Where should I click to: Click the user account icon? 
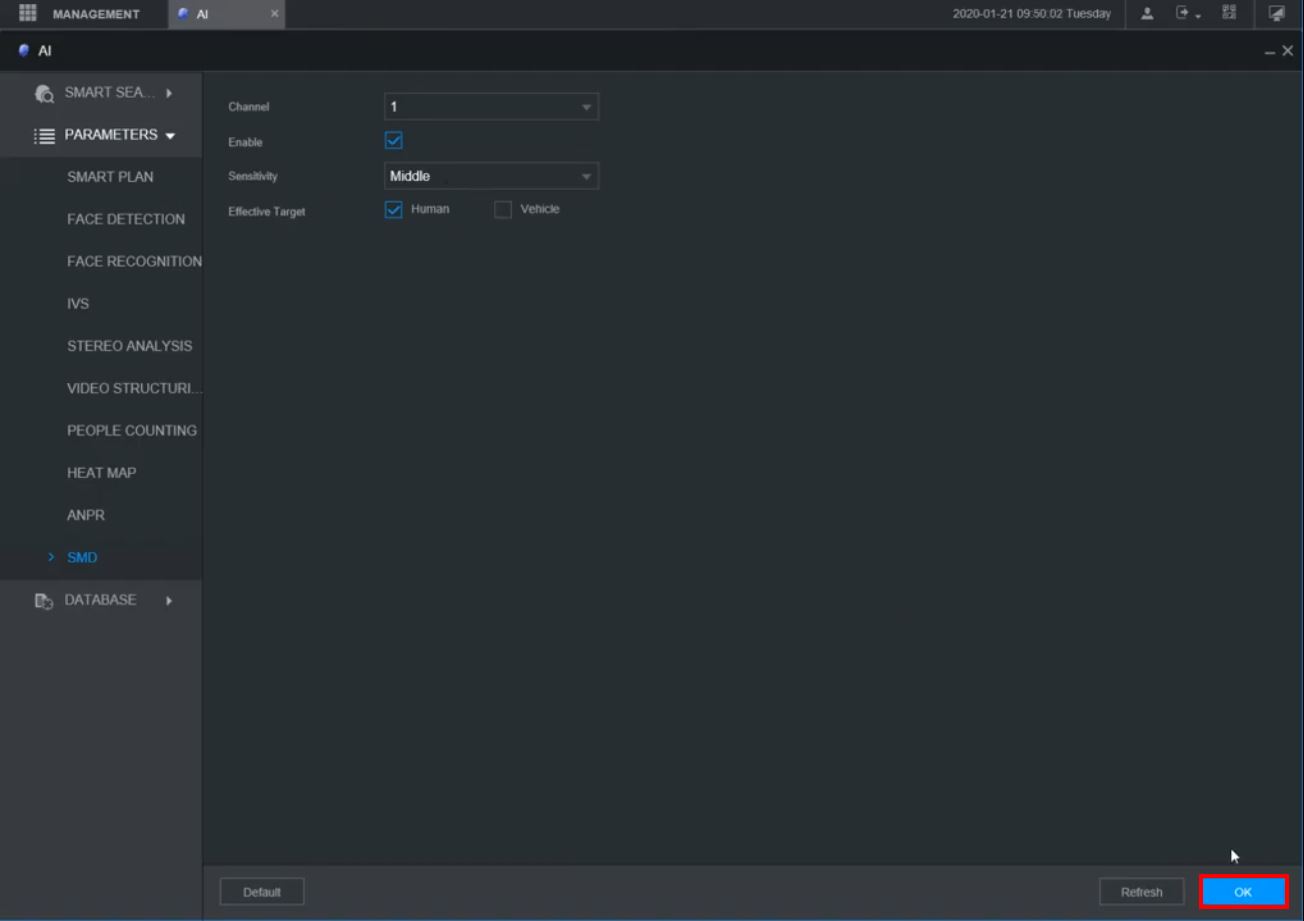tap(1147, 14)
